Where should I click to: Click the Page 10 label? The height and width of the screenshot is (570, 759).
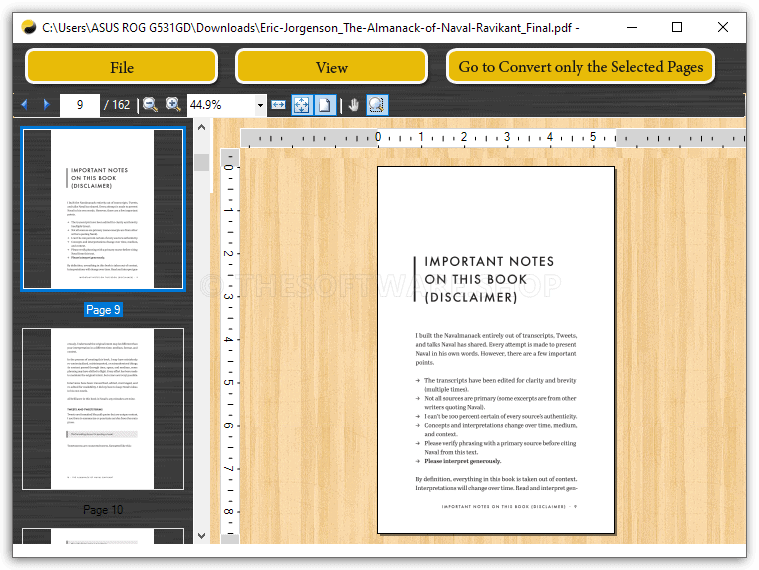coord(103,510)
